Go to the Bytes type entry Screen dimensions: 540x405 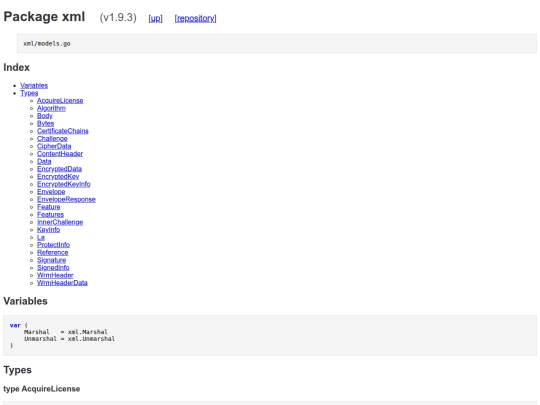45,123
